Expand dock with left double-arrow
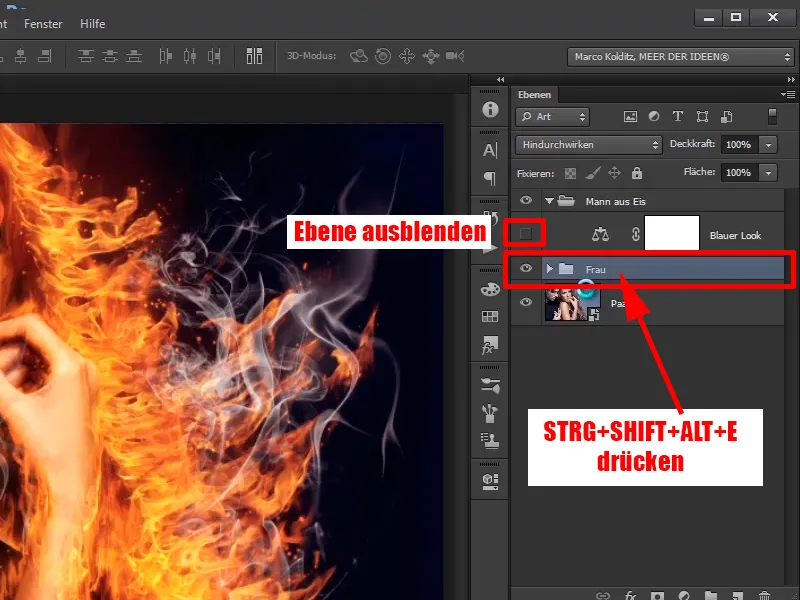800x600 pixels. click(x=501, y=80)
